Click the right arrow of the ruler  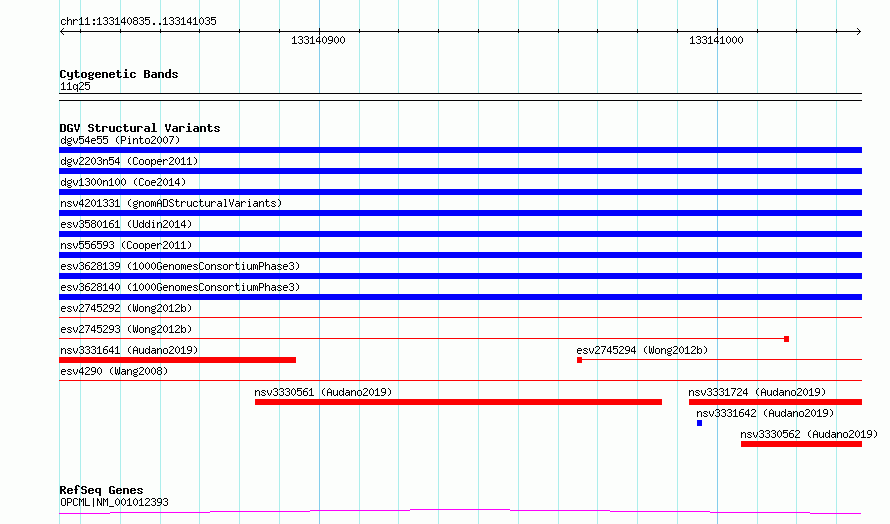pos(858,32)
